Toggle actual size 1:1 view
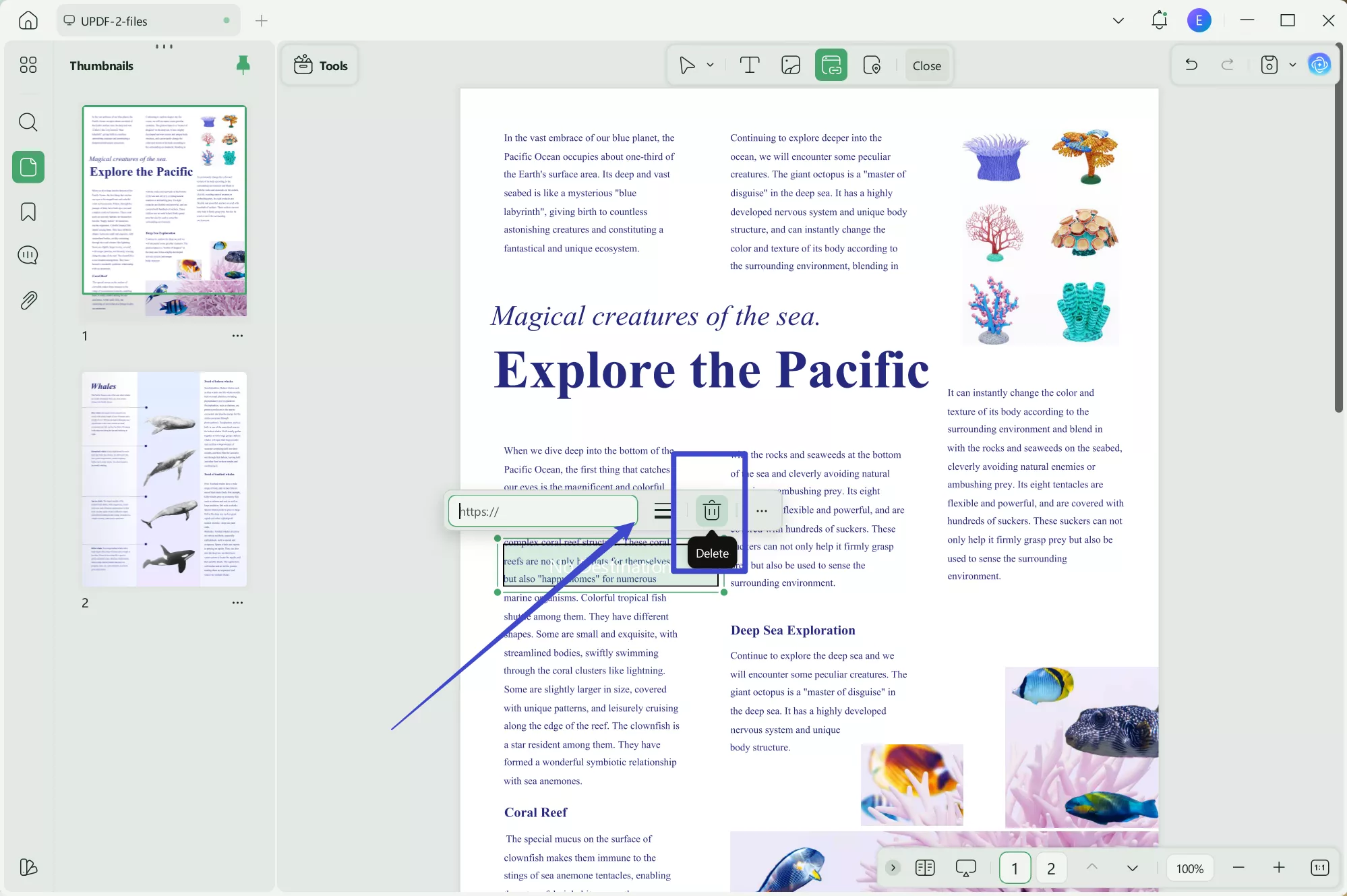 (x=1319, y=868)
